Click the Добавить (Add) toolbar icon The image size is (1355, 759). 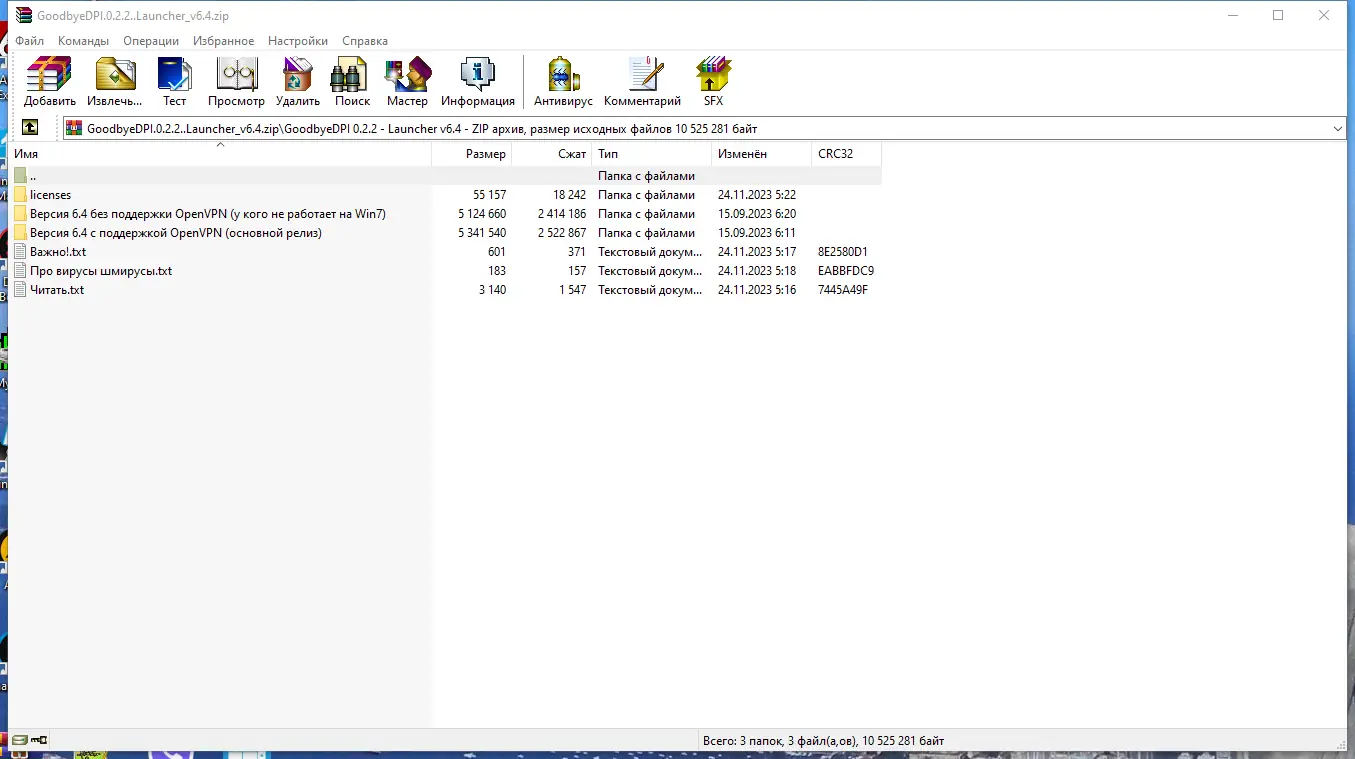click(50, 82)
